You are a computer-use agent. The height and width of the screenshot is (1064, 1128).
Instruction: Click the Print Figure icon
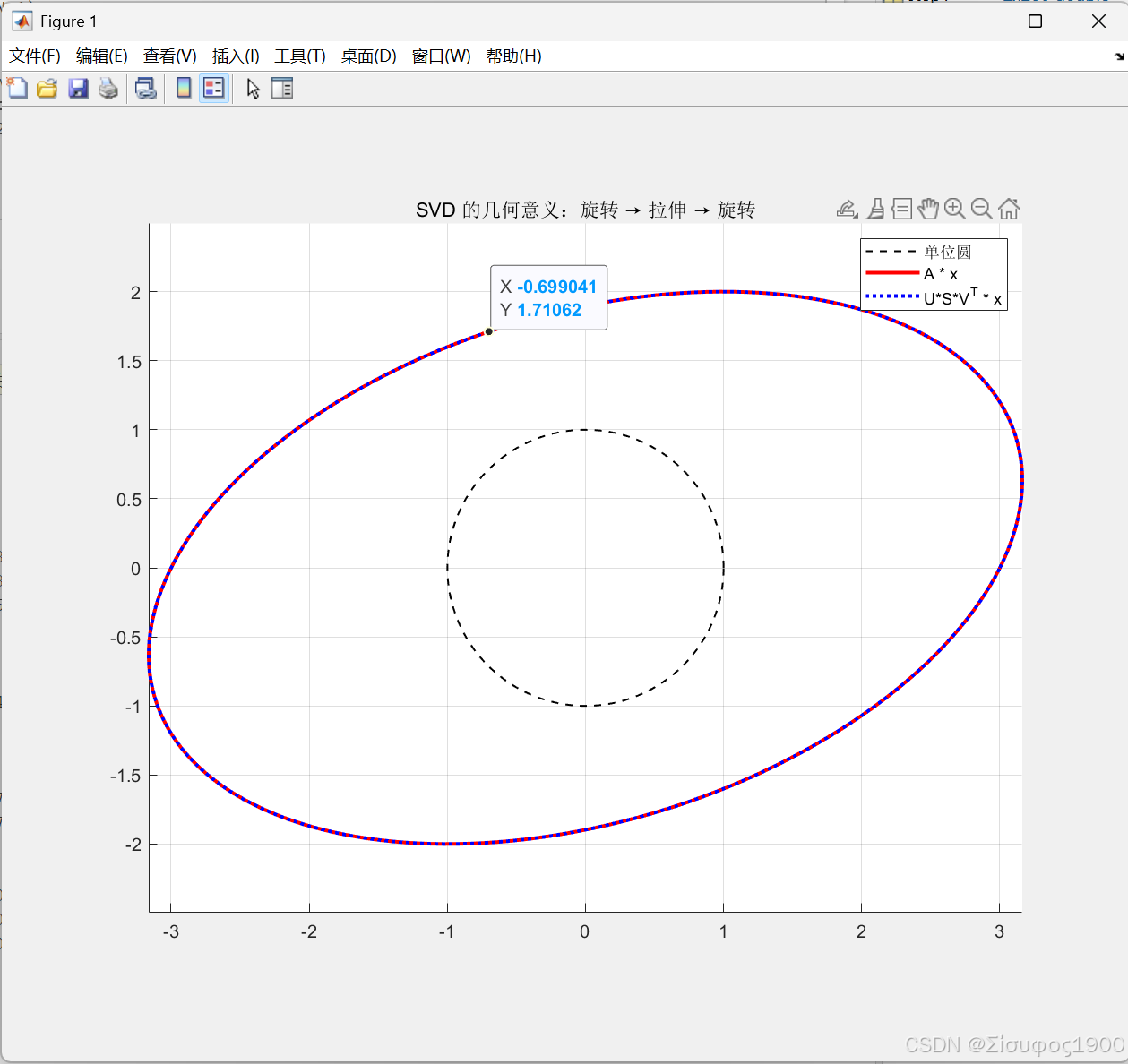coord(108,88)
